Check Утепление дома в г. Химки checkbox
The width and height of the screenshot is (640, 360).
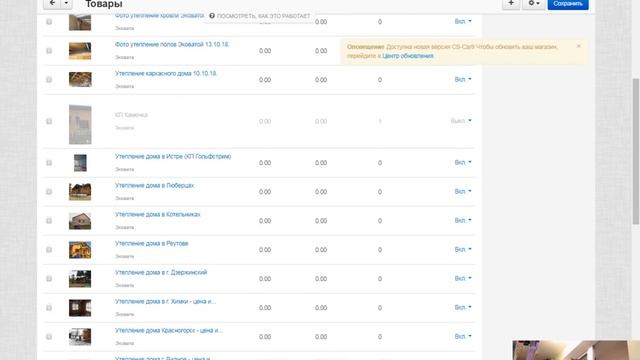(49, 308)
